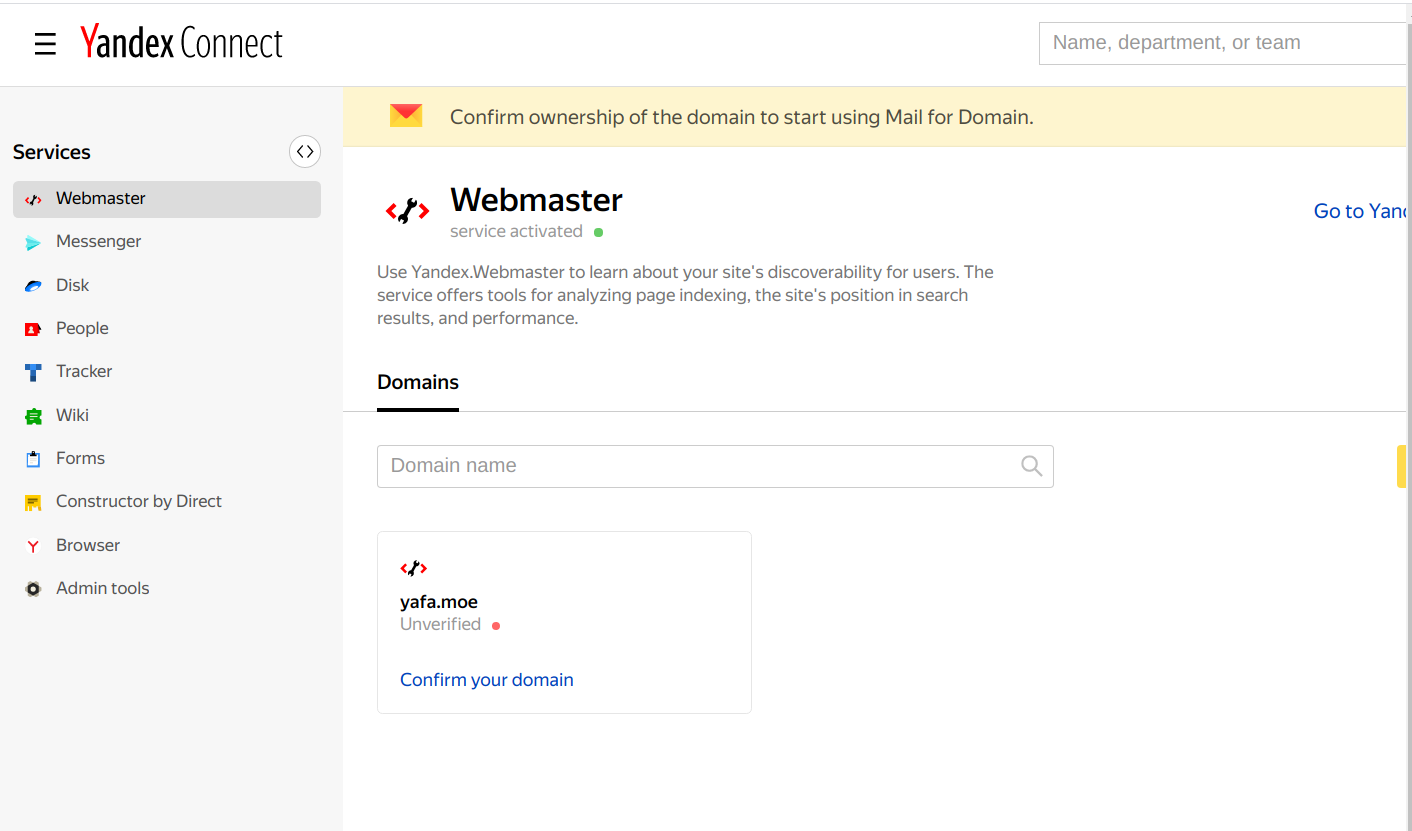This screenshot has width=1412, height=831.
Task: Click the Admin tools gear icon
Action: pos(33,589)
